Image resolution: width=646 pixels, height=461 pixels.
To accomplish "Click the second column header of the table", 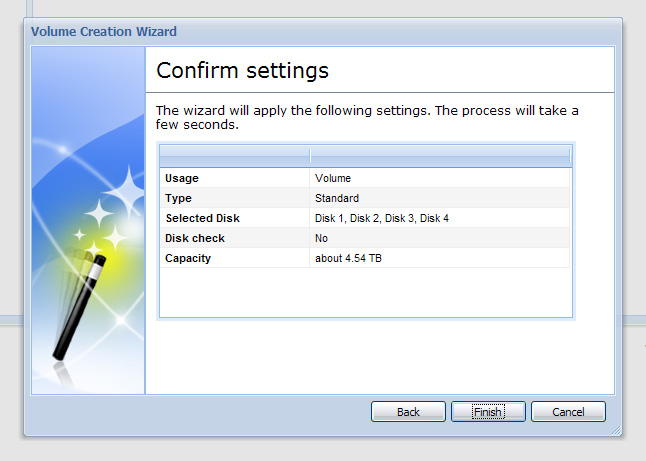I will pyautogui.click(x=440, y=156).
